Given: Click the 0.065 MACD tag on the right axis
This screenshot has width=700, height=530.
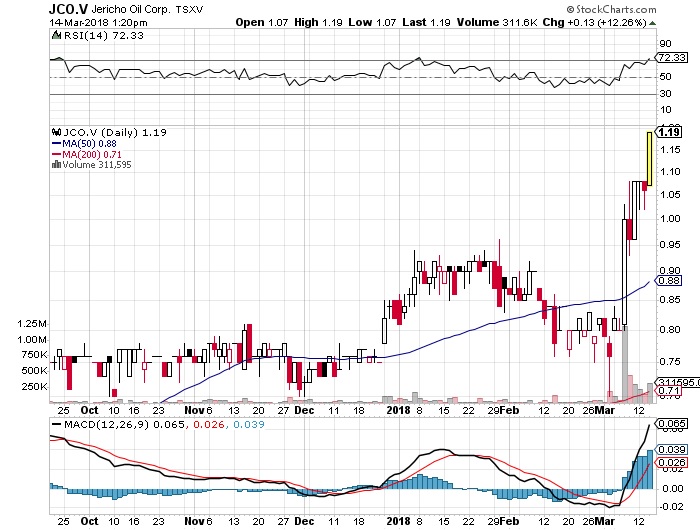Looking at the screenshot, I should point(671,423).
